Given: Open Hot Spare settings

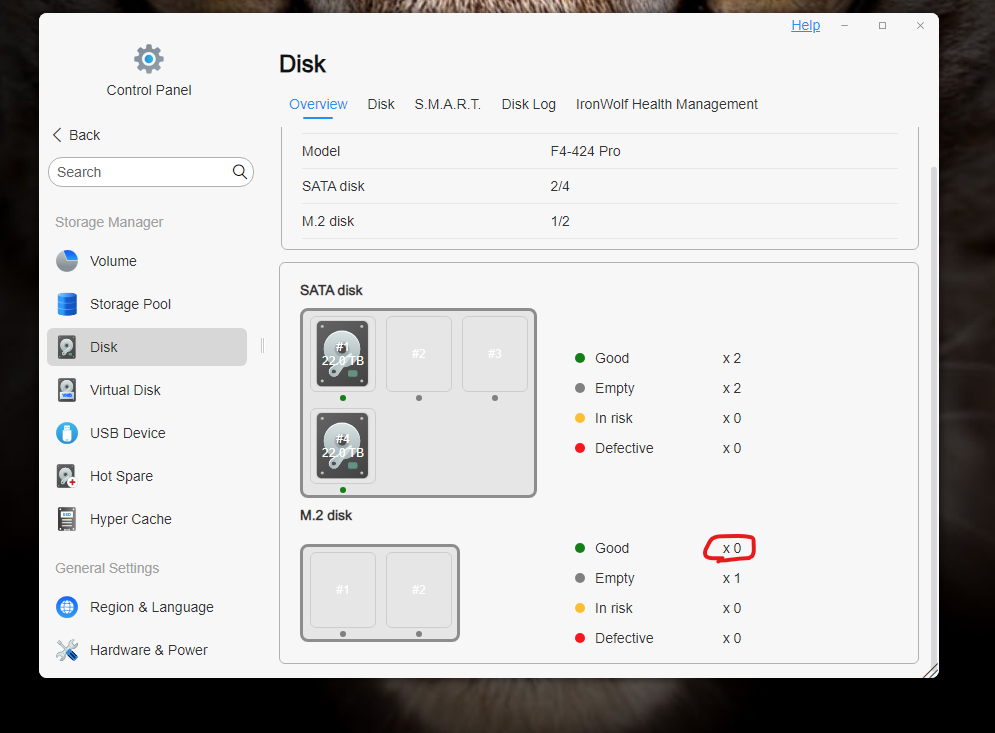Looking at the screenshot, I should point(147,476).
